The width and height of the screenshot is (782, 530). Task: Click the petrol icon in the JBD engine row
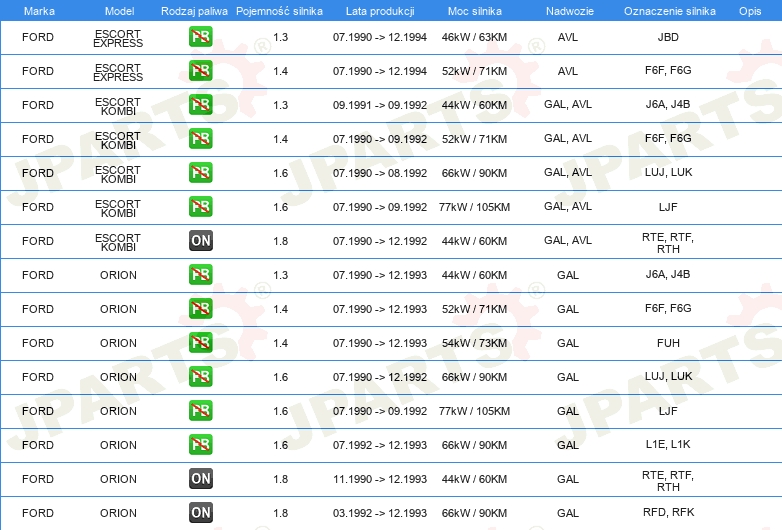pyautogui.click(x=200, y=37)
